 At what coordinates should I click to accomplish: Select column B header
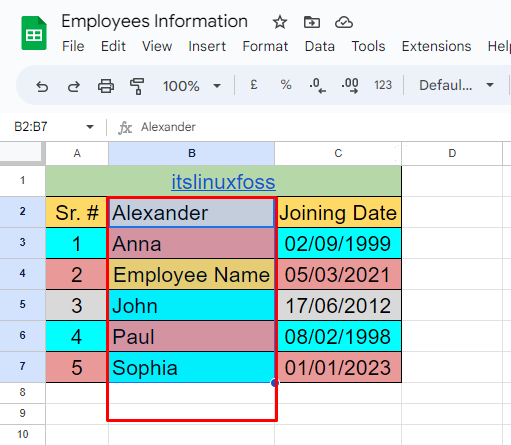tap(192, 153)
